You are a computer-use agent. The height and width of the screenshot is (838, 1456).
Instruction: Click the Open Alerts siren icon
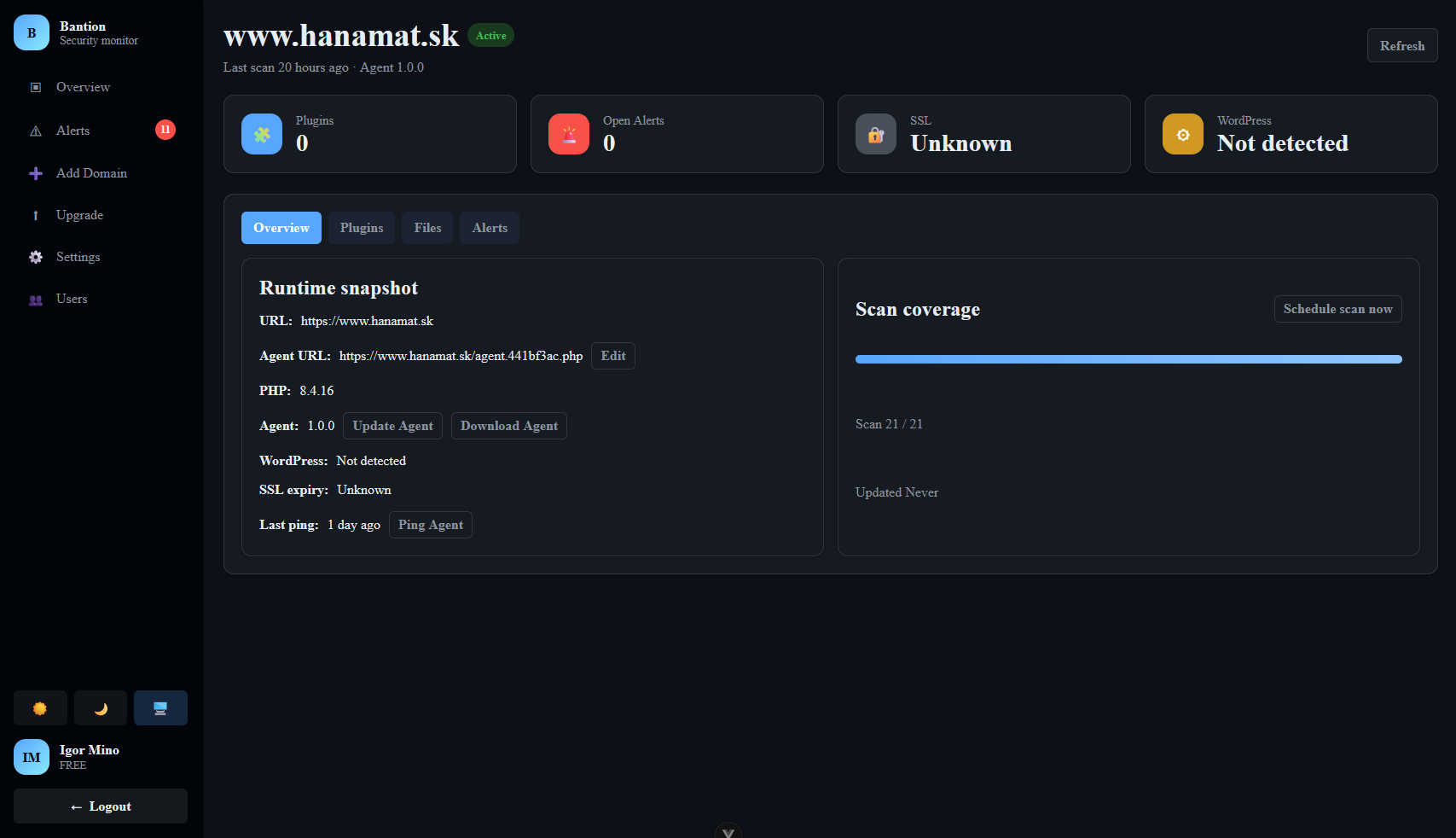569,134
